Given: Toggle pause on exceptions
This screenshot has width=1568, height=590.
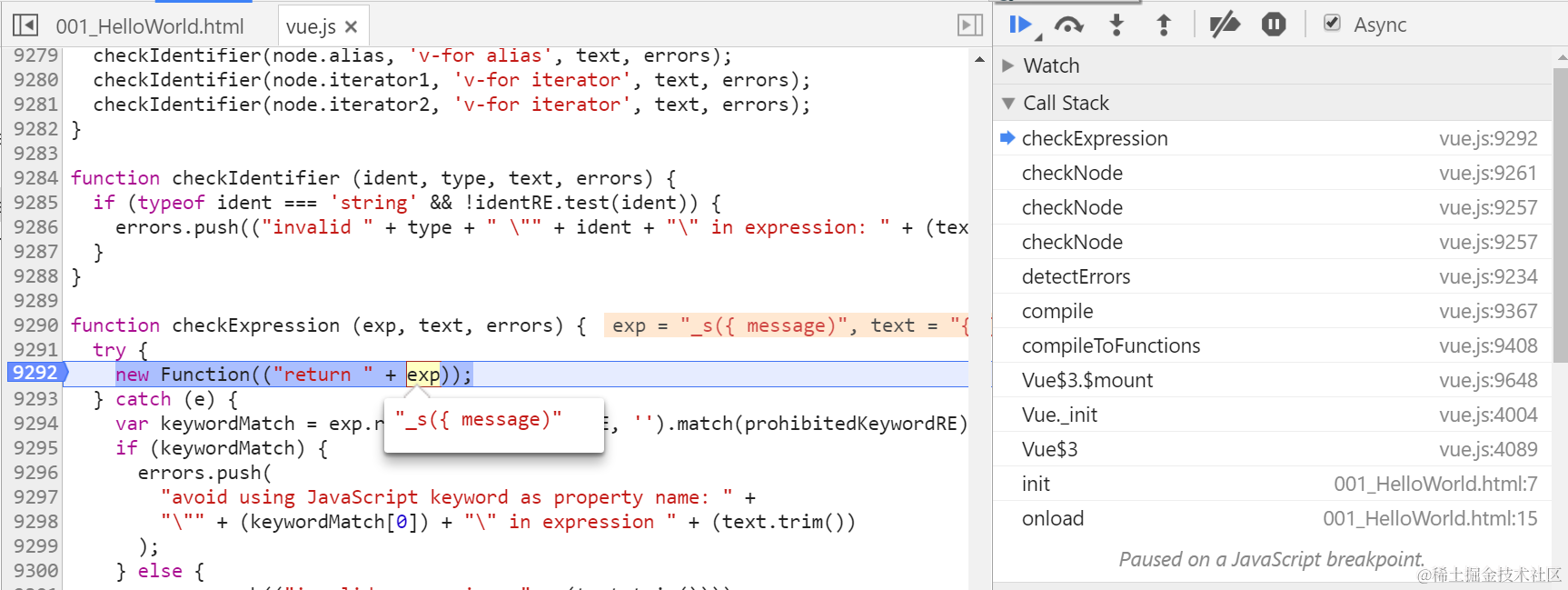Looking at the screenshot, I should click(1274, 25).
